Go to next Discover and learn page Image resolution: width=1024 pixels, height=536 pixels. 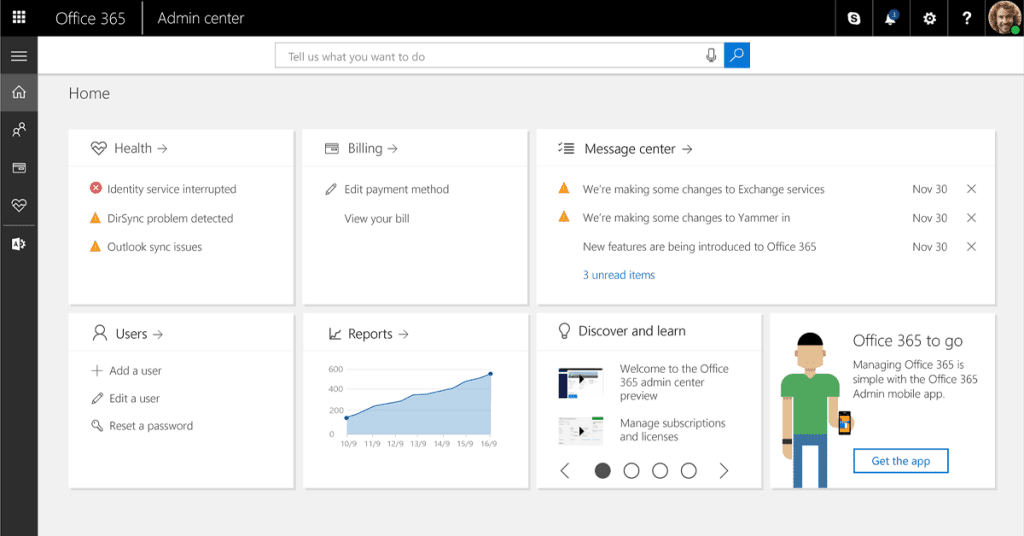724,471
